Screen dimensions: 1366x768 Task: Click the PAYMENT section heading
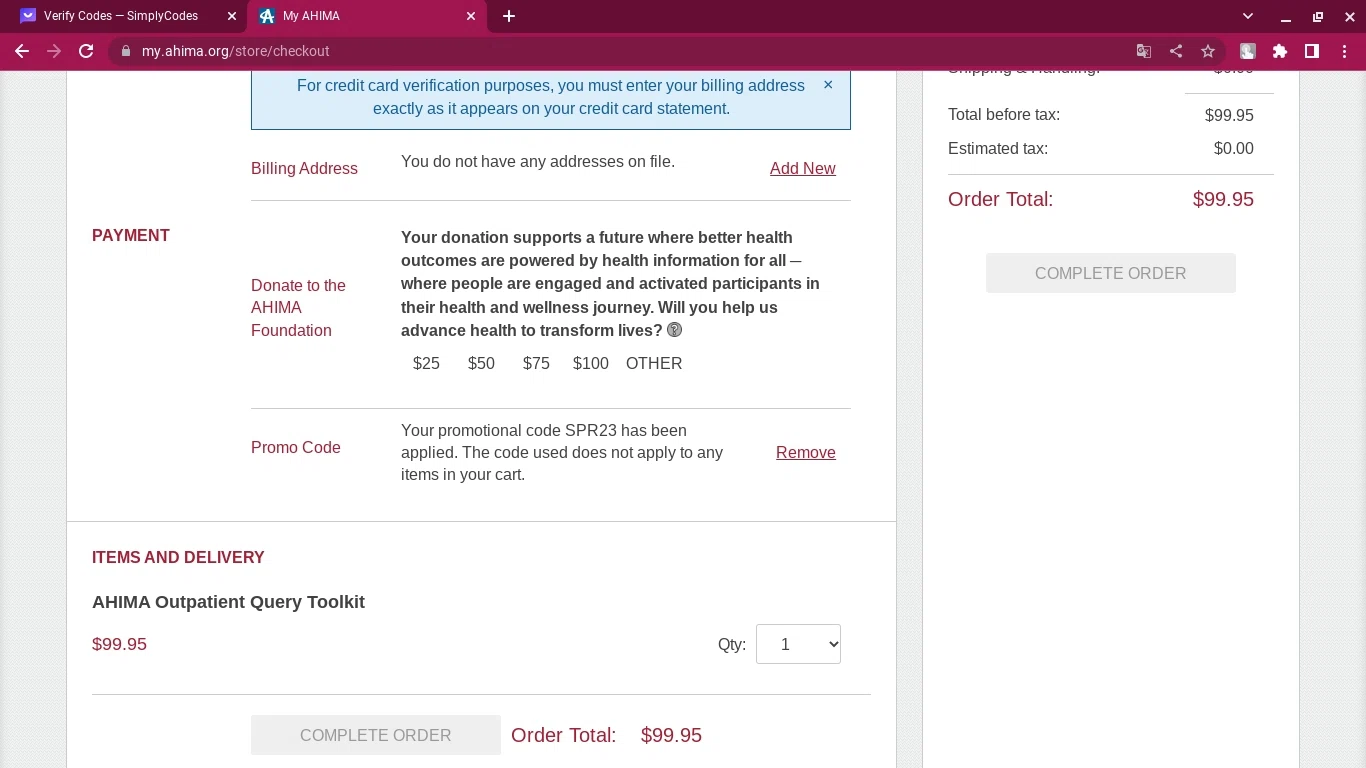click(131, 235)
